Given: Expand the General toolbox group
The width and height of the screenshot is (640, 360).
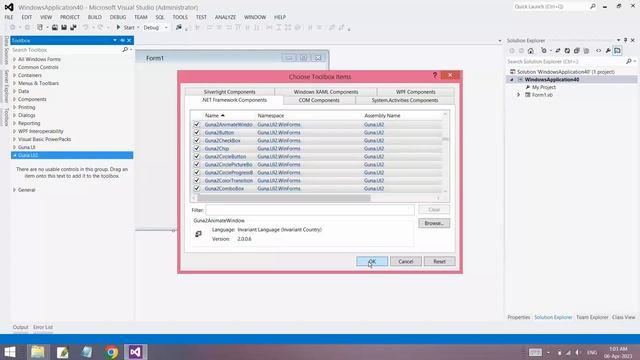Looking at the screenshot, I should click(15, 190).
